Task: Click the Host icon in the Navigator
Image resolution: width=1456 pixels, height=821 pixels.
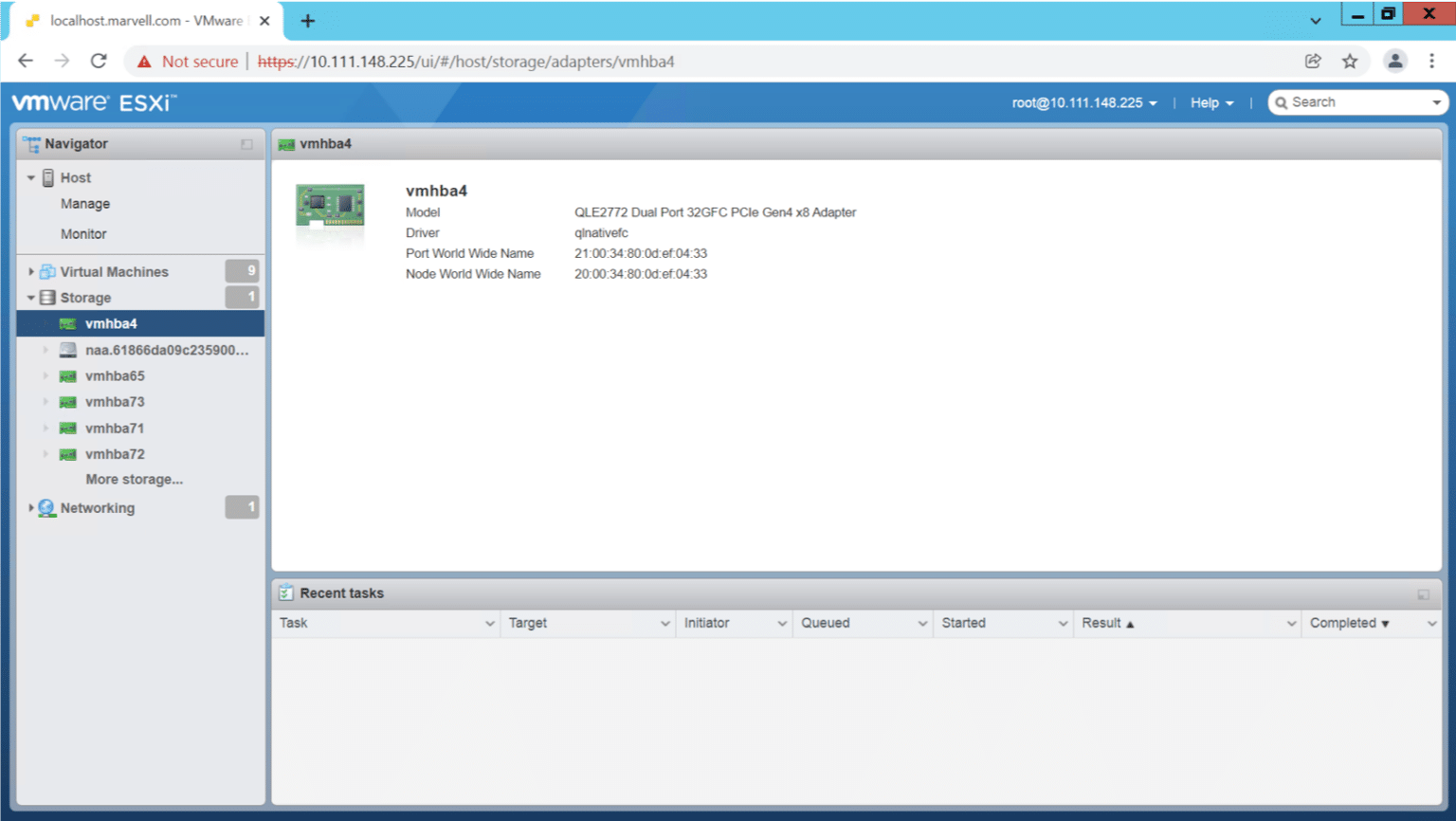Action: [x=48, y=177]
